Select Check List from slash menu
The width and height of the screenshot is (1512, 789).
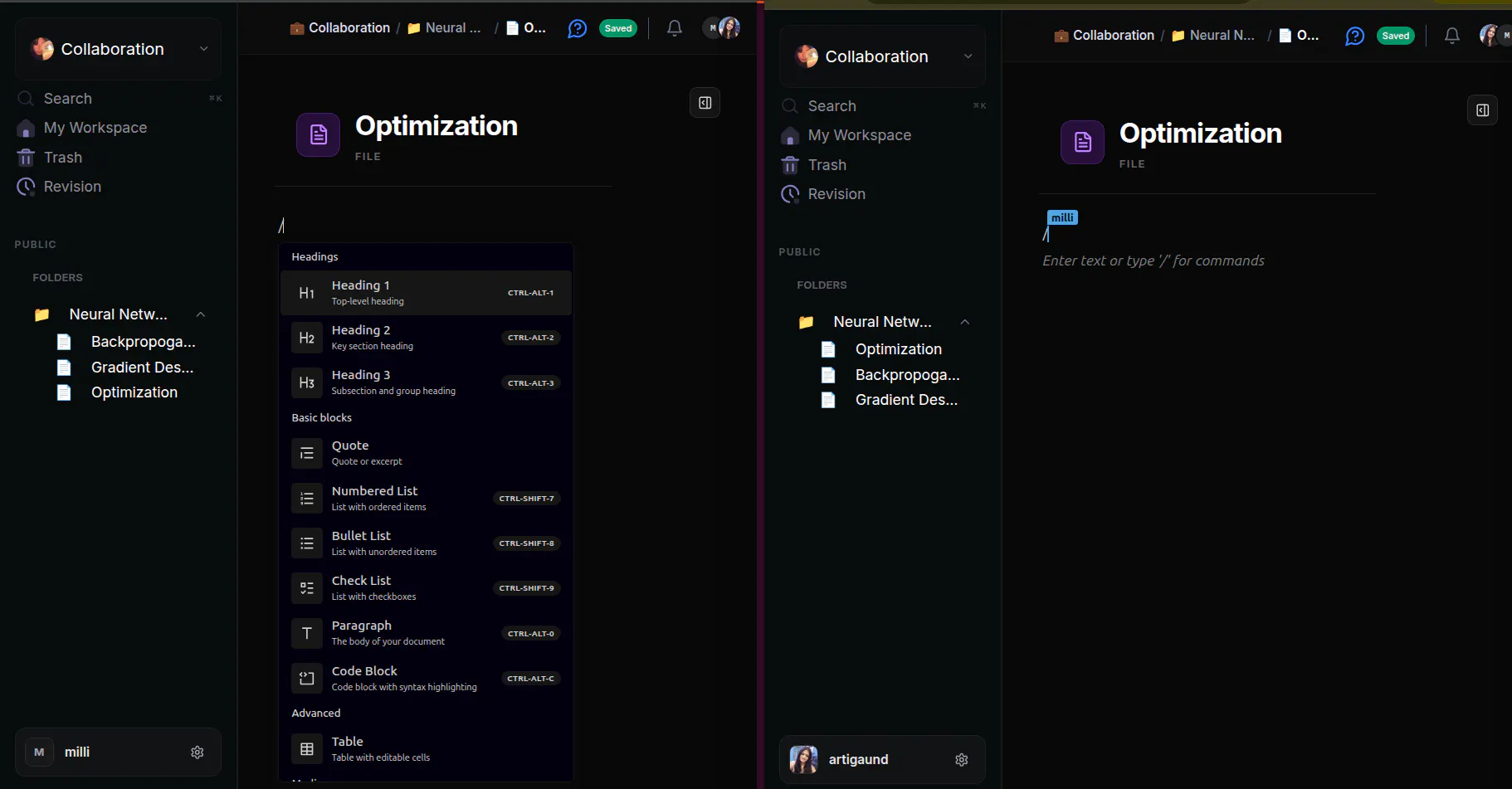[x=426, y=587]
